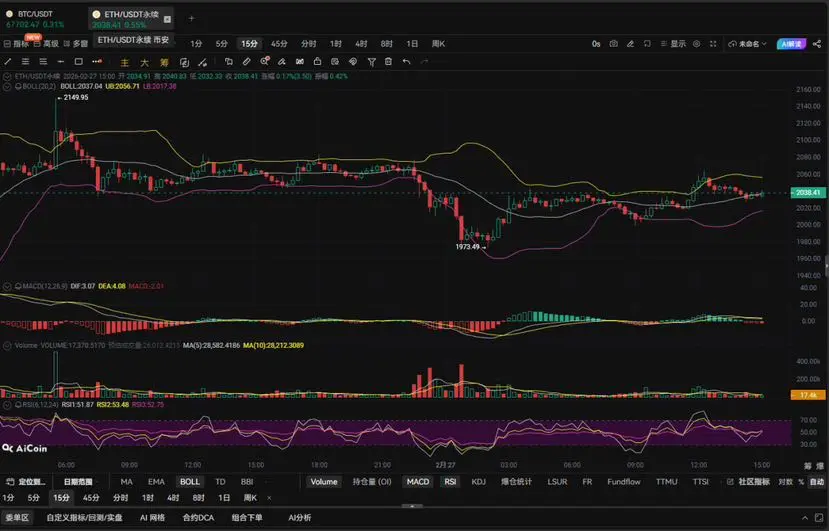This screenshot has height=531, width=829.
Task: Click the pencil edit icon in top bar
Action: tap(630, 44)
